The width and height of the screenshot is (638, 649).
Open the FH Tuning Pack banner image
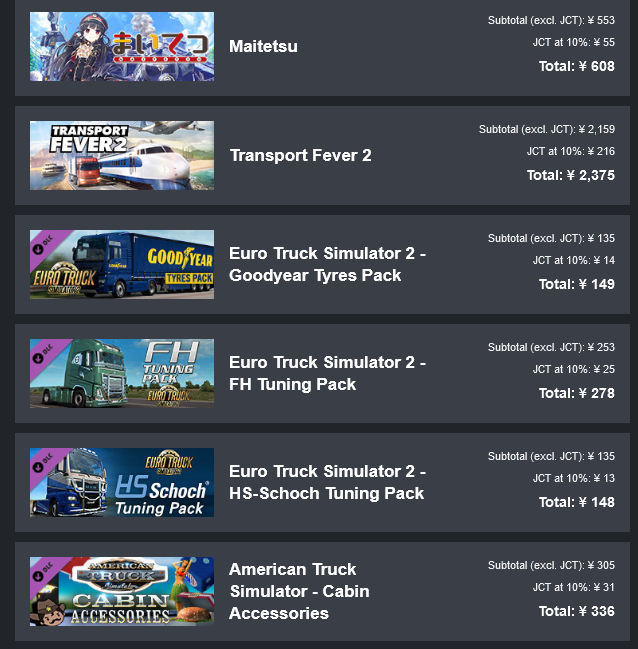pos(122,373)
